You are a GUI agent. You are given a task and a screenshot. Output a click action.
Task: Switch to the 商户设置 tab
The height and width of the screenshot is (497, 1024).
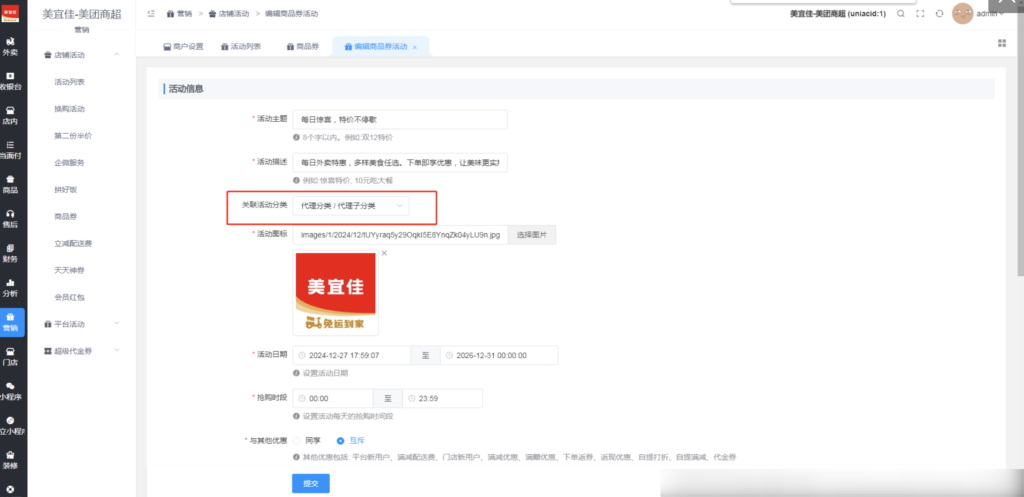[x=183, y=46]
